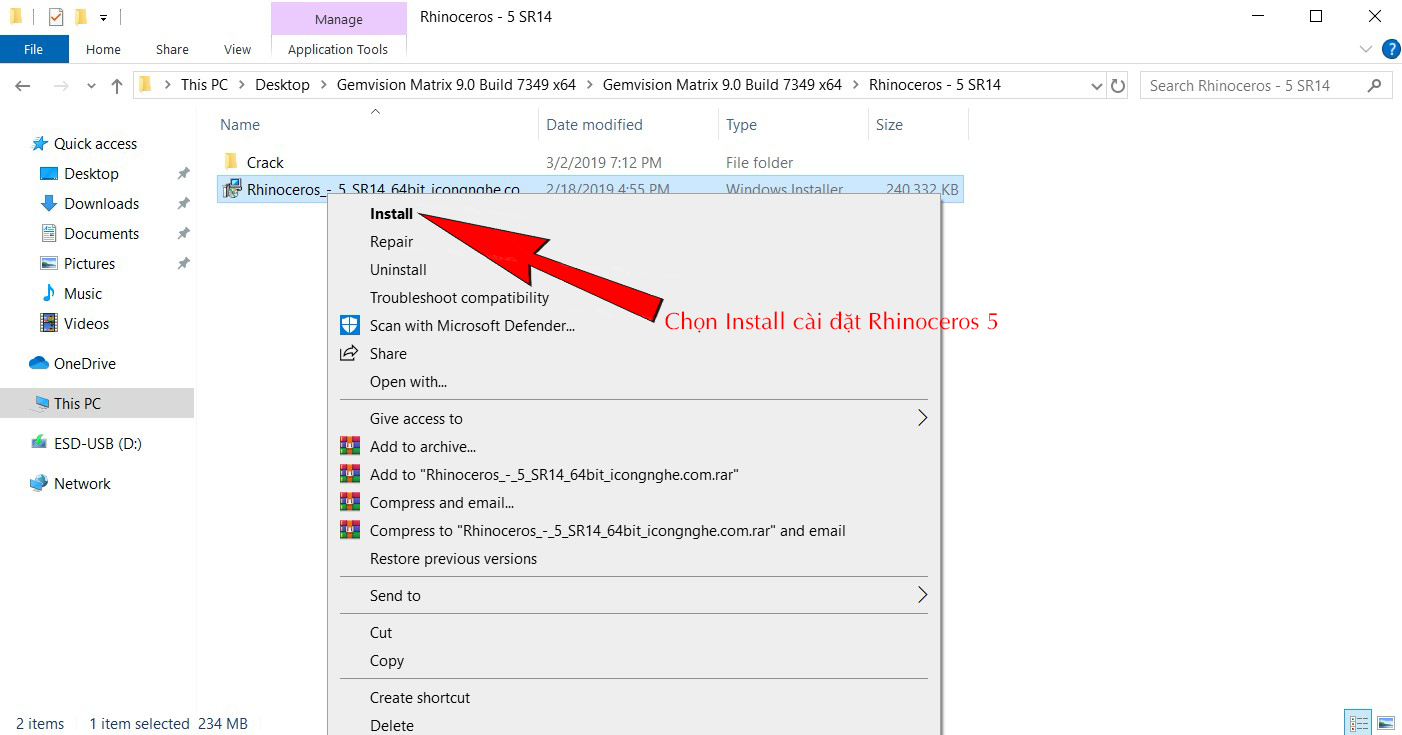Expand the Send to submenu
Screen dimensions: 1402x735
pos(634,595)
